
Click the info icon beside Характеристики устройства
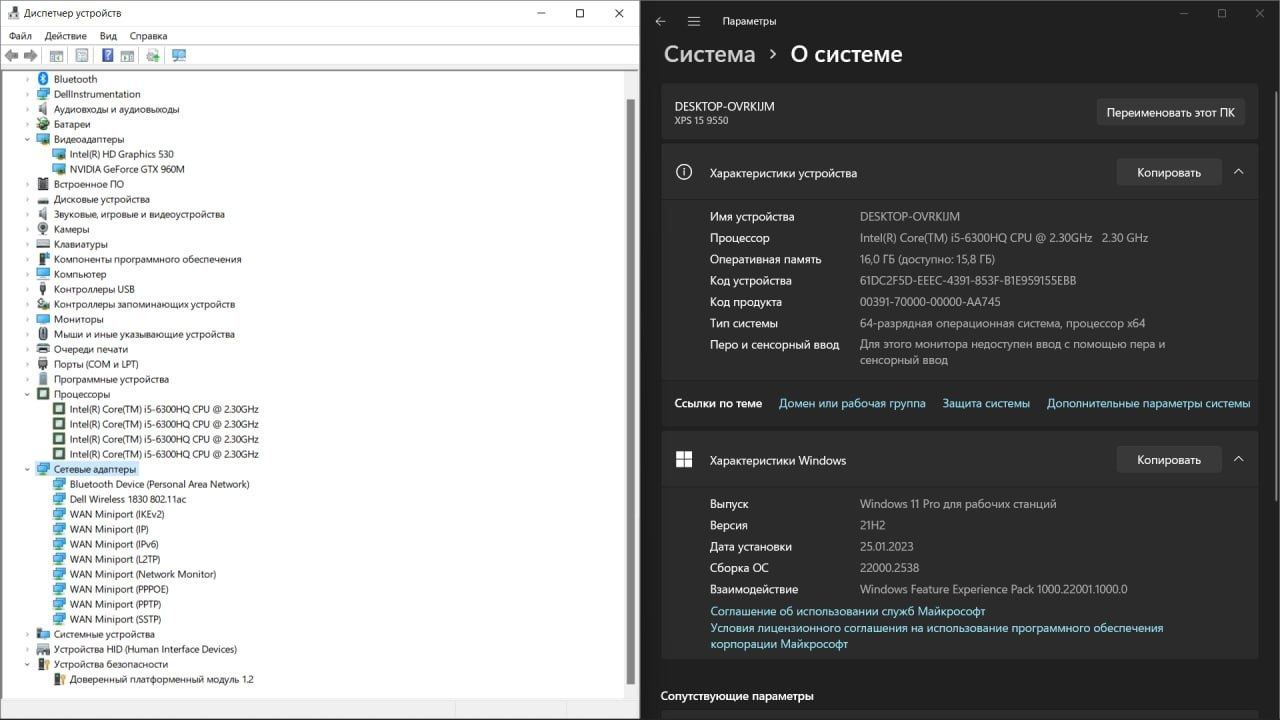point(684,172)
